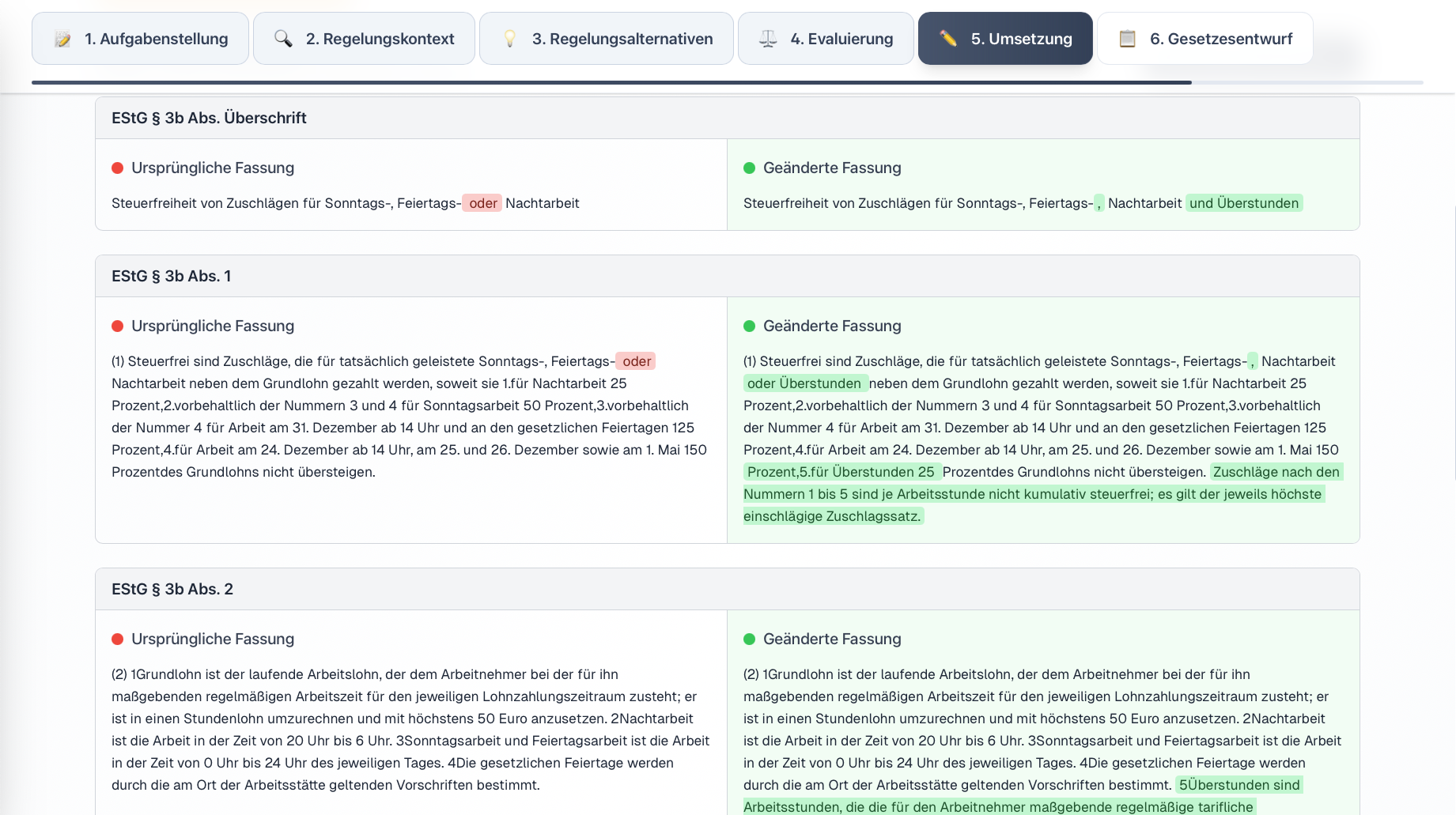Viewport: 1456px width, 815px height.
Task: Click green dot beside Abs. 1 Geänderte Fassung
Action: coord(750,326)
